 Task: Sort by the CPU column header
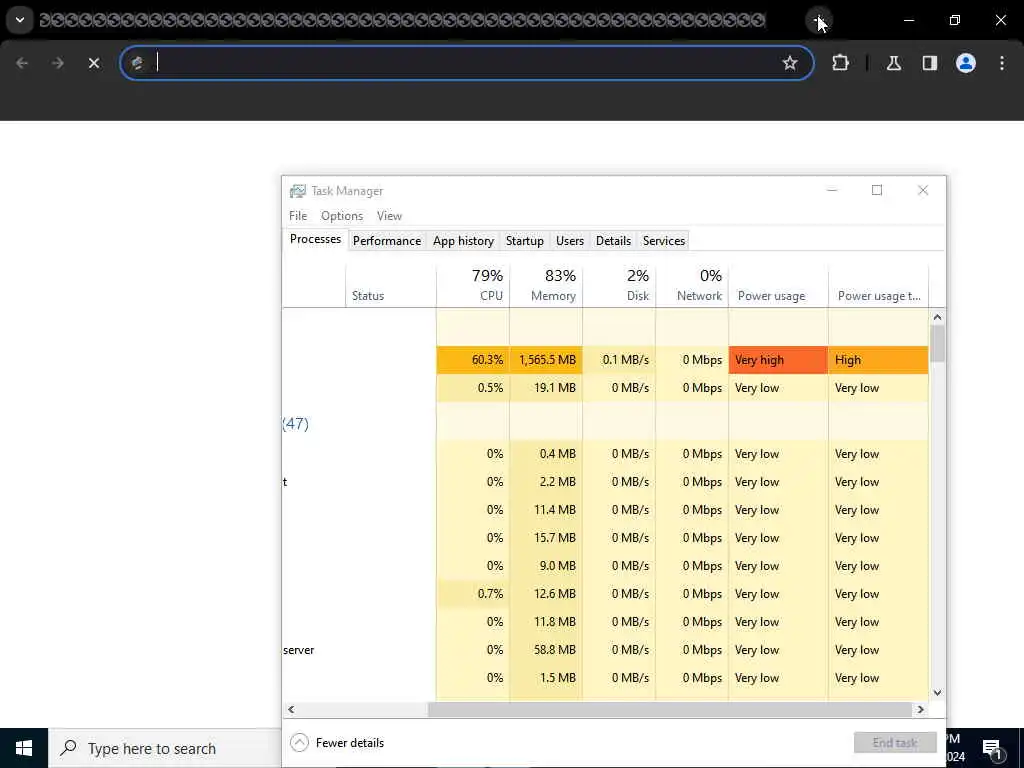pos(473,285)
